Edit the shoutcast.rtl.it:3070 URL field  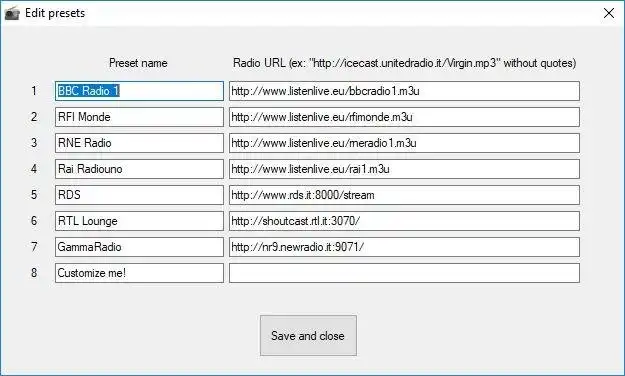[404, 221]
